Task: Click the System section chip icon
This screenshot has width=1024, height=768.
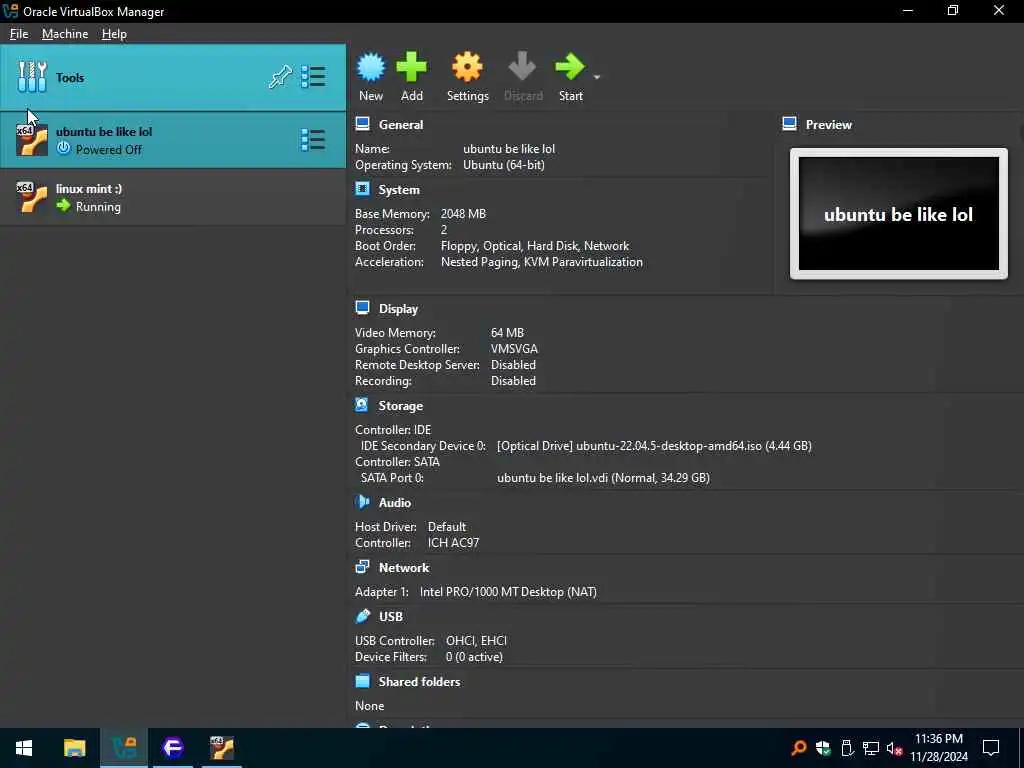Action: pyautogui.click(x=362, y=189)
